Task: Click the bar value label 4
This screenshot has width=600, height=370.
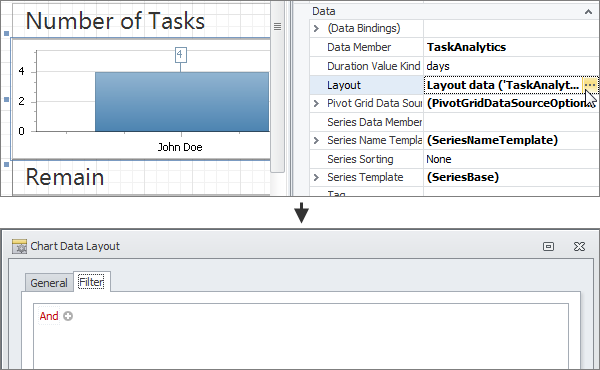Action: [181, 55]
